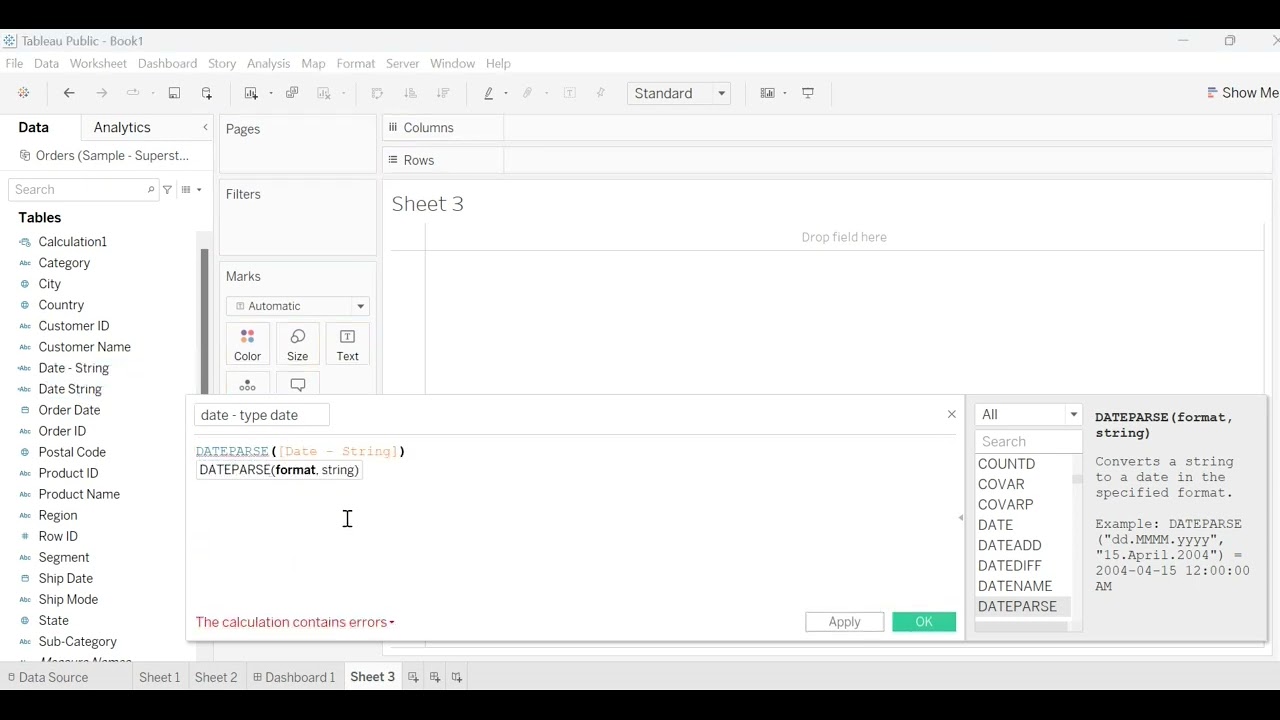Click the Detail marks card button
Viewport: 1280px width, 720px height.
[x=247, y=385]
